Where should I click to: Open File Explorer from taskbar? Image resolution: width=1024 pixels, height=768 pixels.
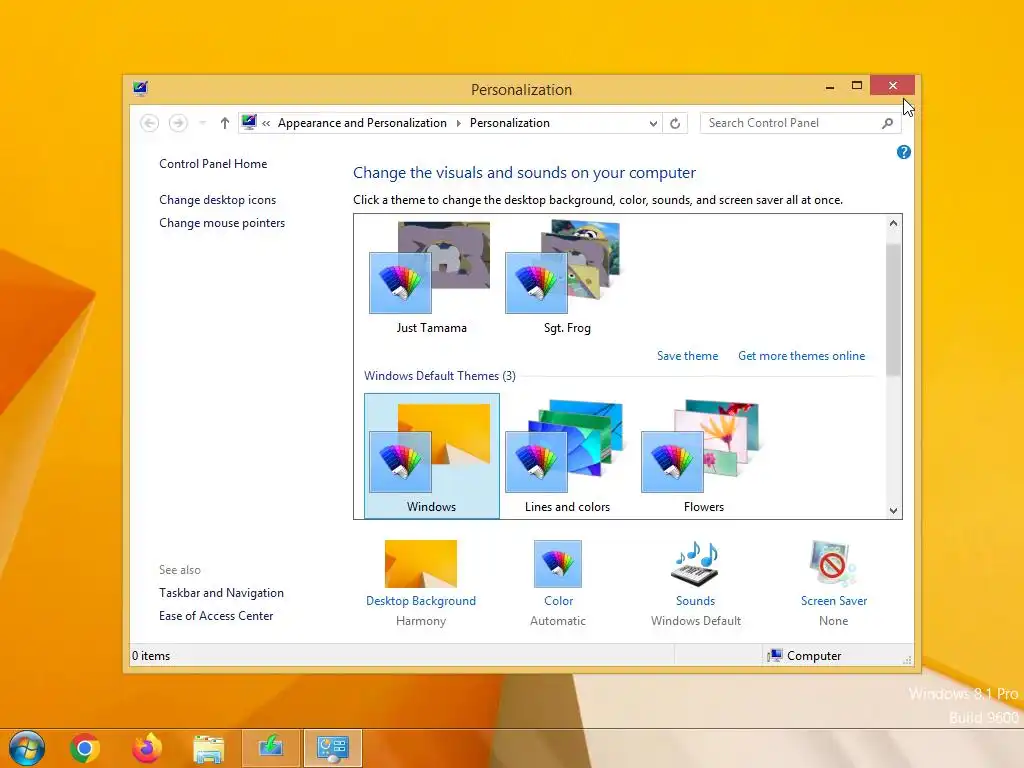pos(209,748)
